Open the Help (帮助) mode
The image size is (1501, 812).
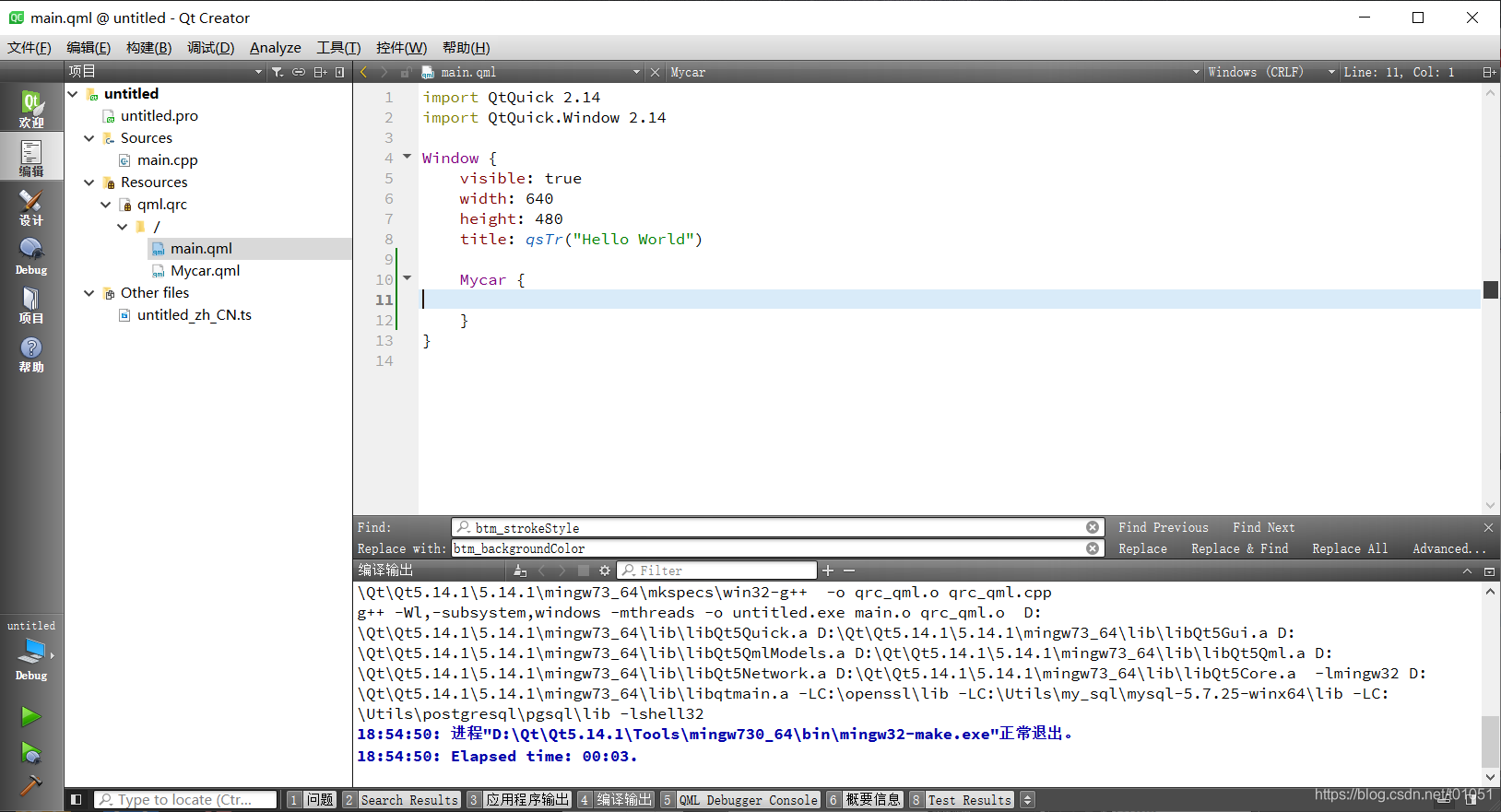[x=31, y=354]
